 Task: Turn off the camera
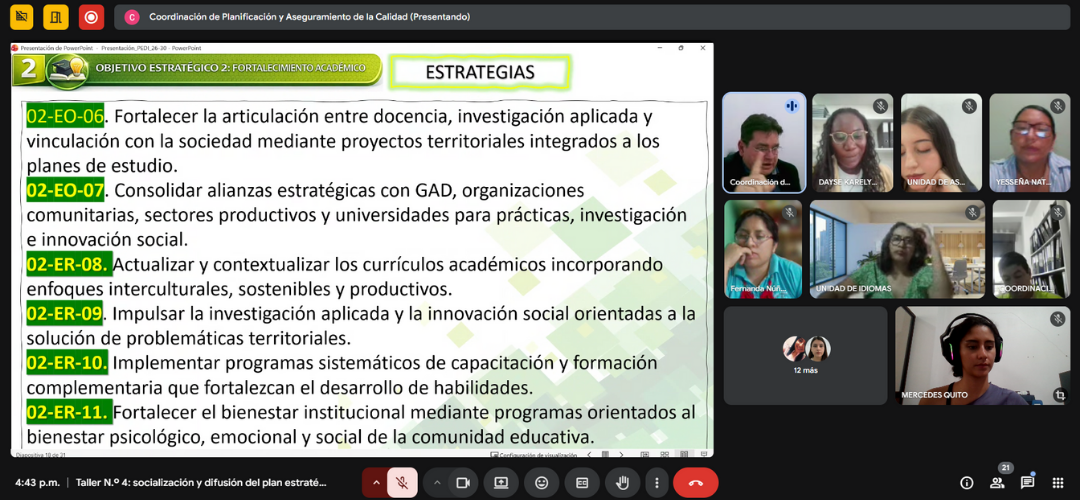click(463, 483)
